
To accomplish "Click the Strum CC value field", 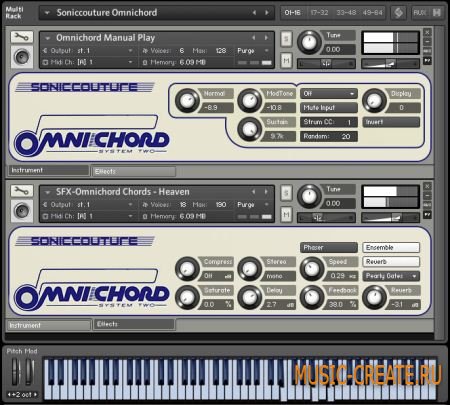I will pos(329,122).
